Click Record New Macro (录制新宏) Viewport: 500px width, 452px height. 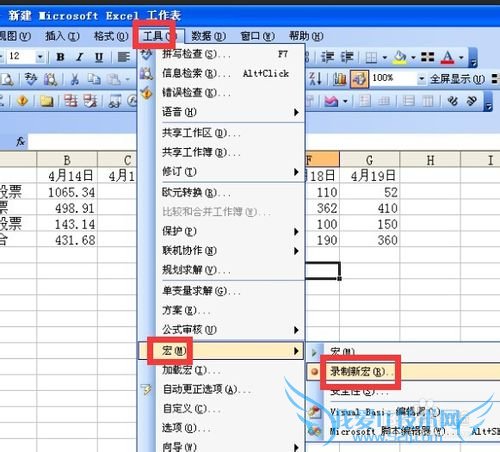pos(403,372)
